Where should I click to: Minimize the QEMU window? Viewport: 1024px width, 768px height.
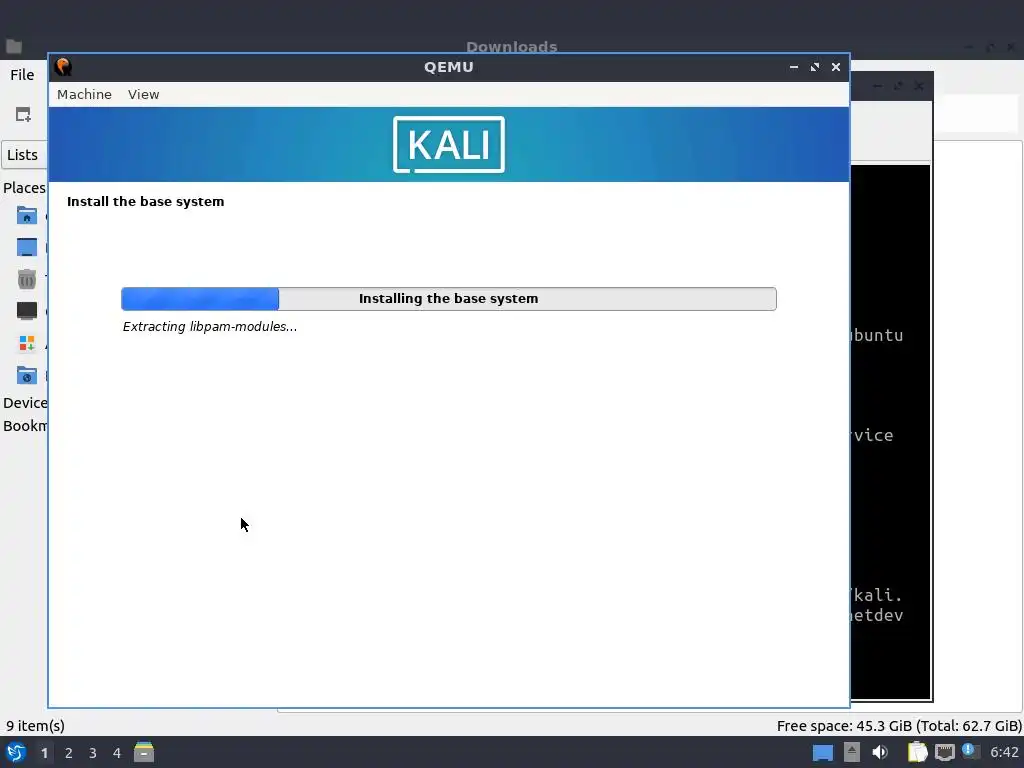click(x=794, y=67)
